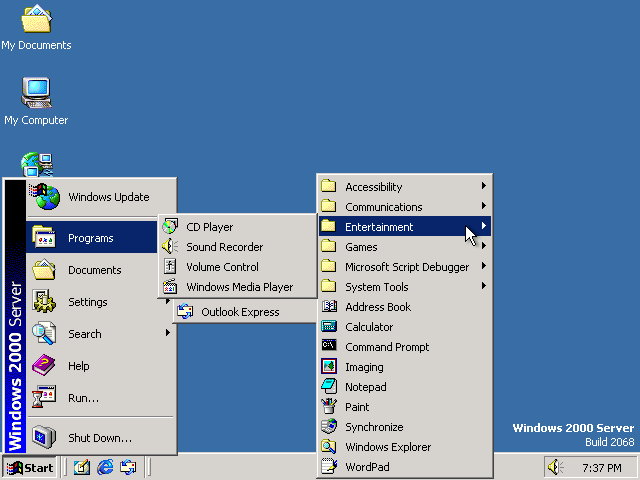The width and height of the screenshot is (640, 480).
Task: Open the My Documents desktop icon
Action: coord(36,27)
